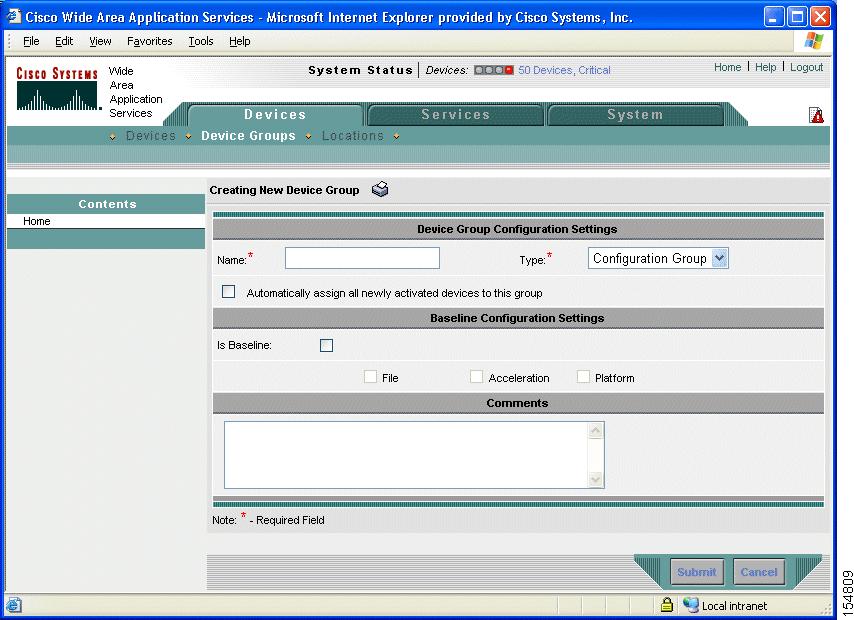Select the Locations sub-navigation item
854x620 pixels.
click(353, 136)
